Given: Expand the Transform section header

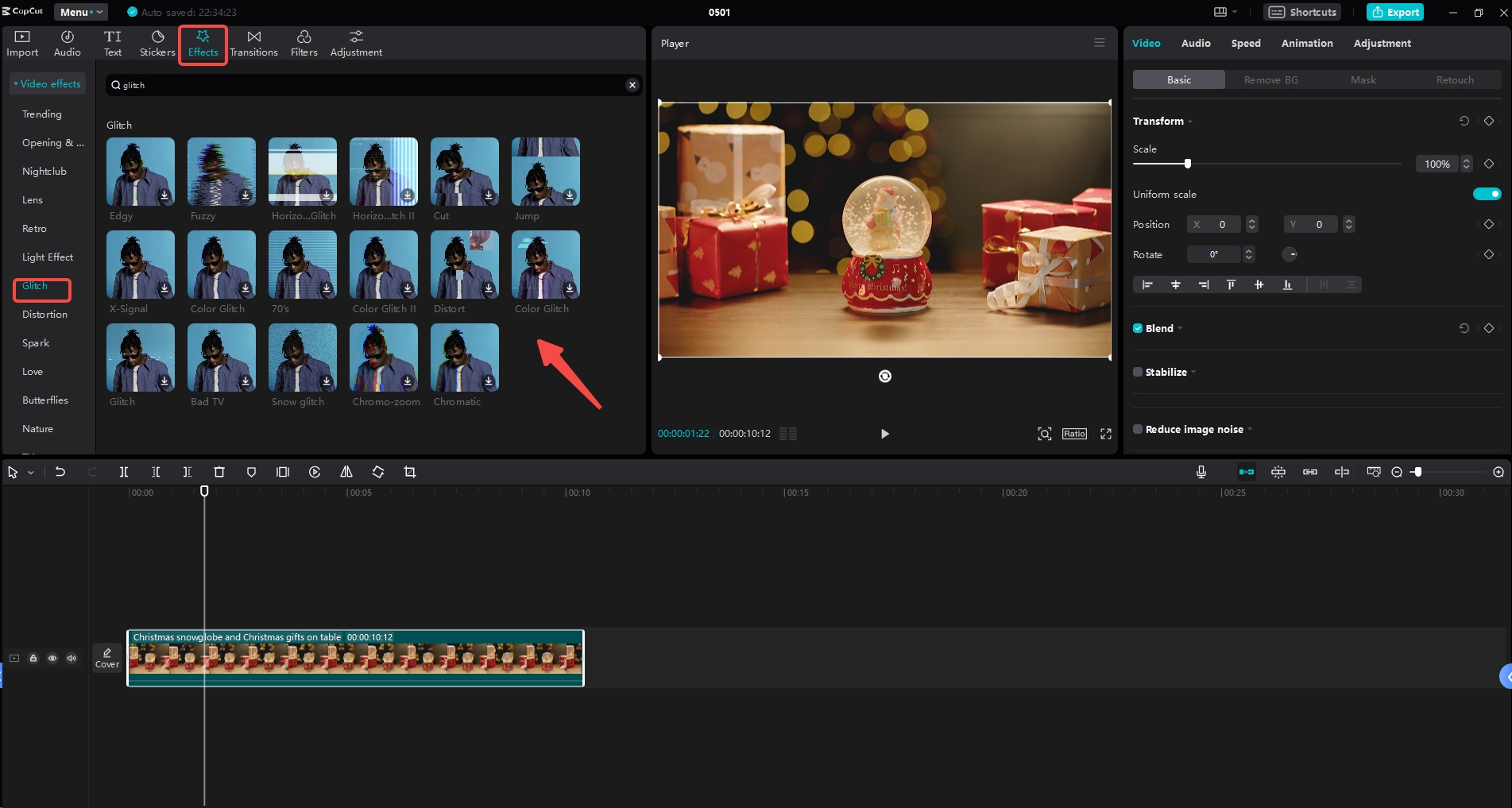Looking at the screenshot, I should pyautogui.click(x=1162, y=121).
